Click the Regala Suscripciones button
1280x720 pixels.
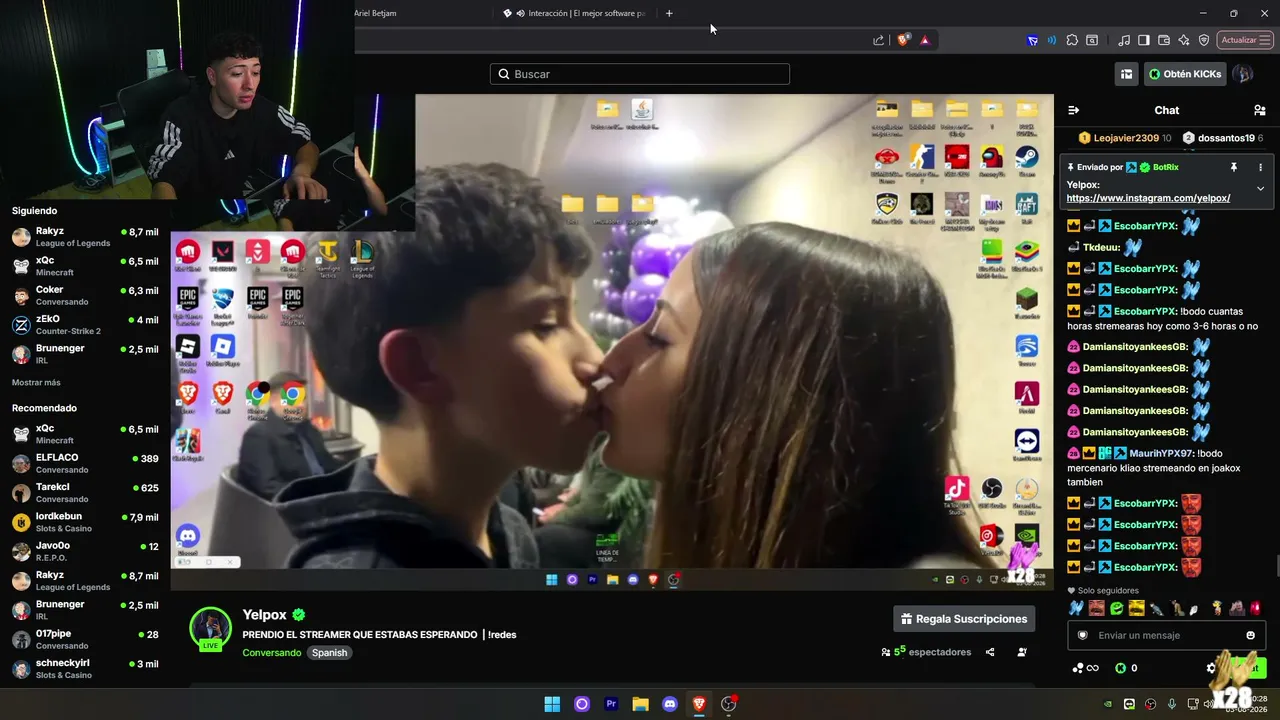pos(964,619)
